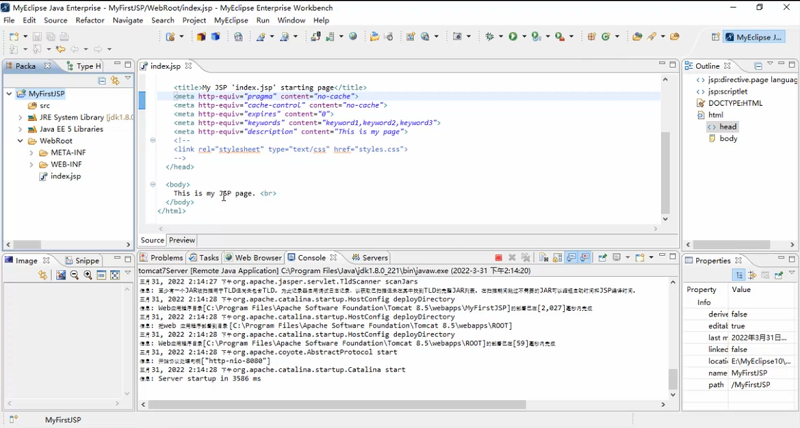Expand the JRE System Library node
Viewport: 800px width, 428px height.
[20, 117]
